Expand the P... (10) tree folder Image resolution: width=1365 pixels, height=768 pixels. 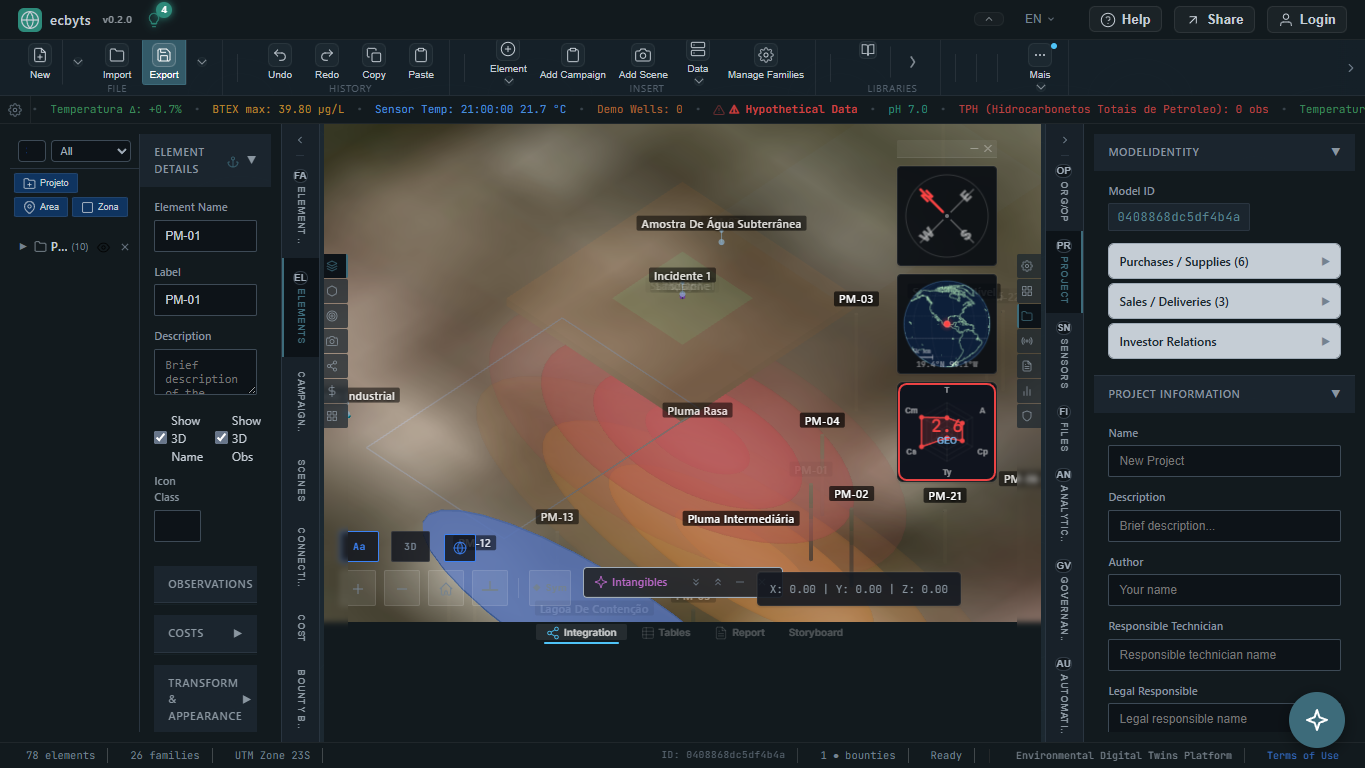pyautogui.click(x=23, y=247)
